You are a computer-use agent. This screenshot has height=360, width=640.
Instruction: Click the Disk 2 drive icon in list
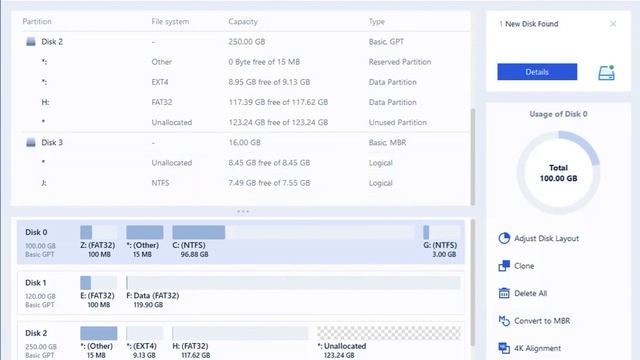[x=31, y=42]
